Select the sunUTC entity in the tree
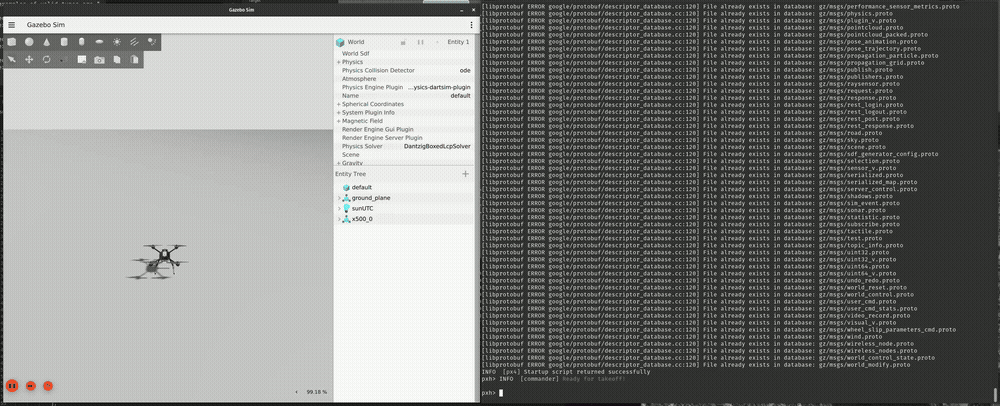 coord(361,208)
